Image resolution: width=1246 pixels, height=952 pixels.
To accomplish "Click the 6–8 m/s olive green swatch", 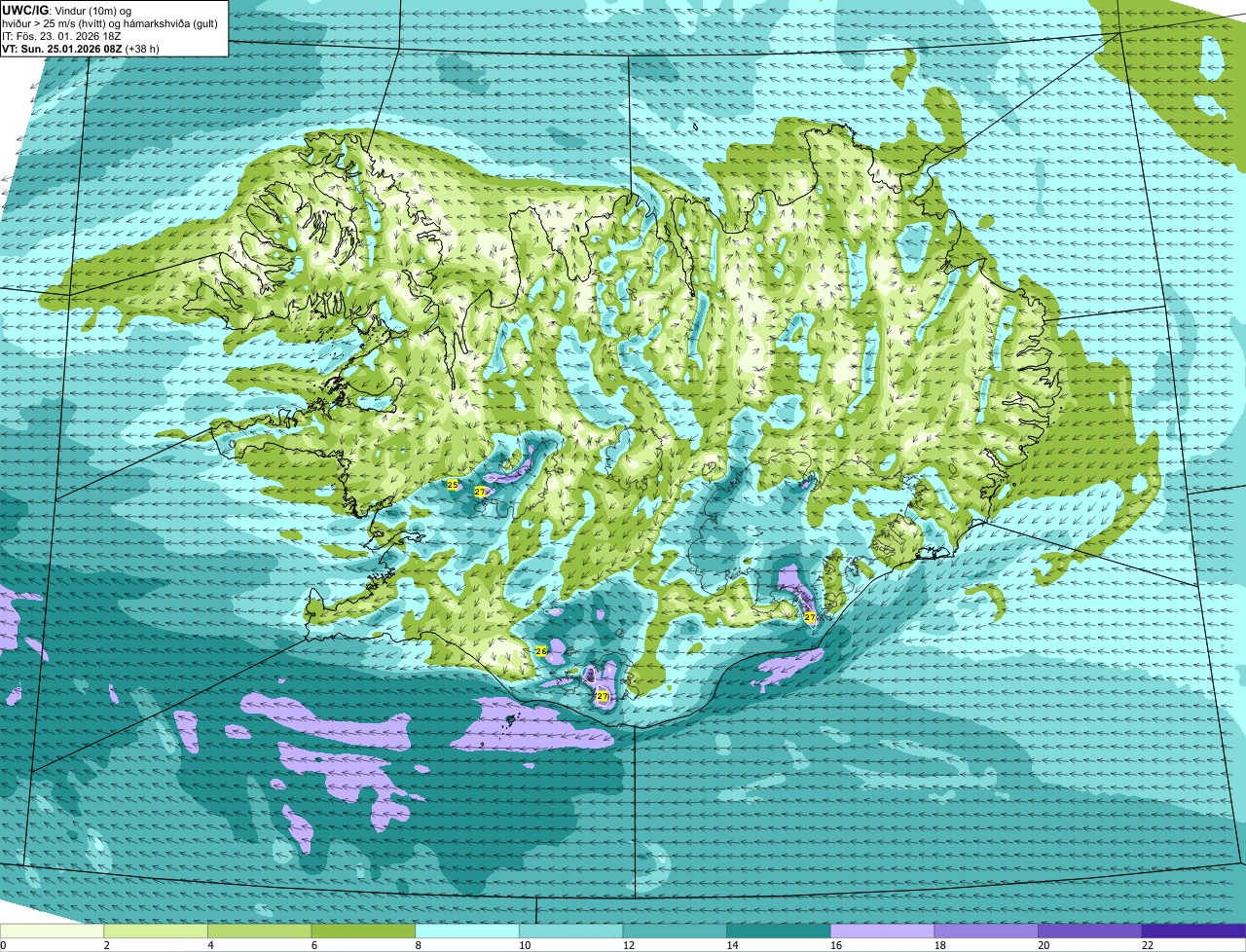I will coord(363,932).
